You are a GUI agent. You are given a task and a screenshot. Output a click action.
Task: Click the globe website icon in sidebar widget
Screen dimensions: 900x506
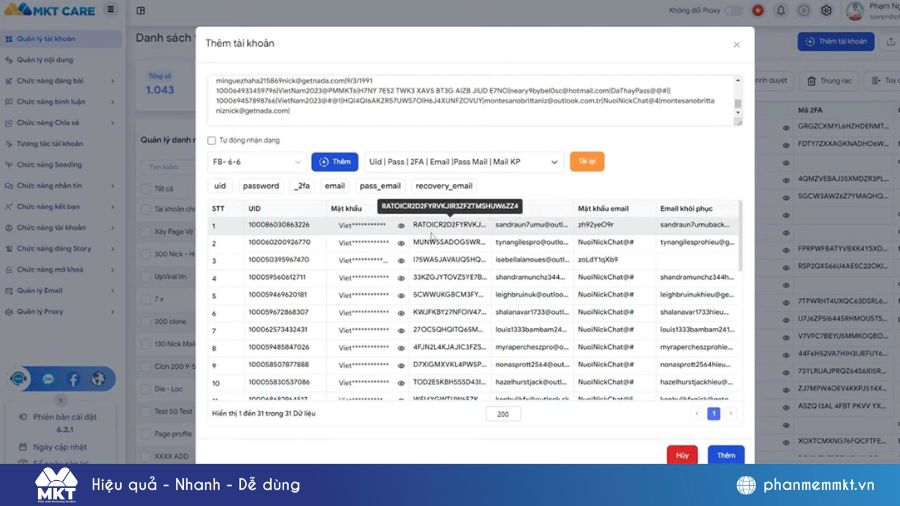click(x=98, y=379)
